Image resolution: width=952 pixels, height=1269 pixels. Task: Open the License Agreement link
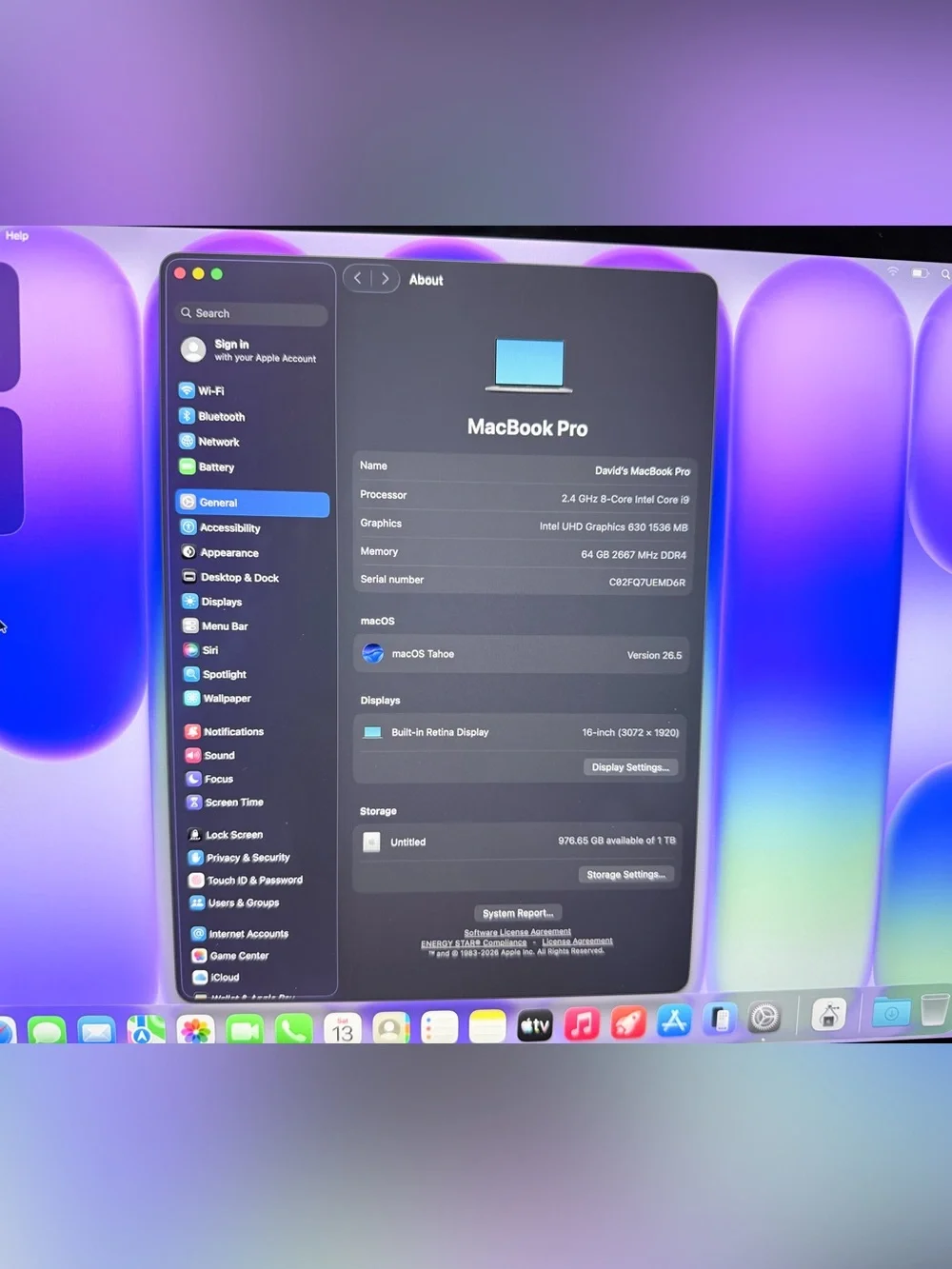pos(577,942)
